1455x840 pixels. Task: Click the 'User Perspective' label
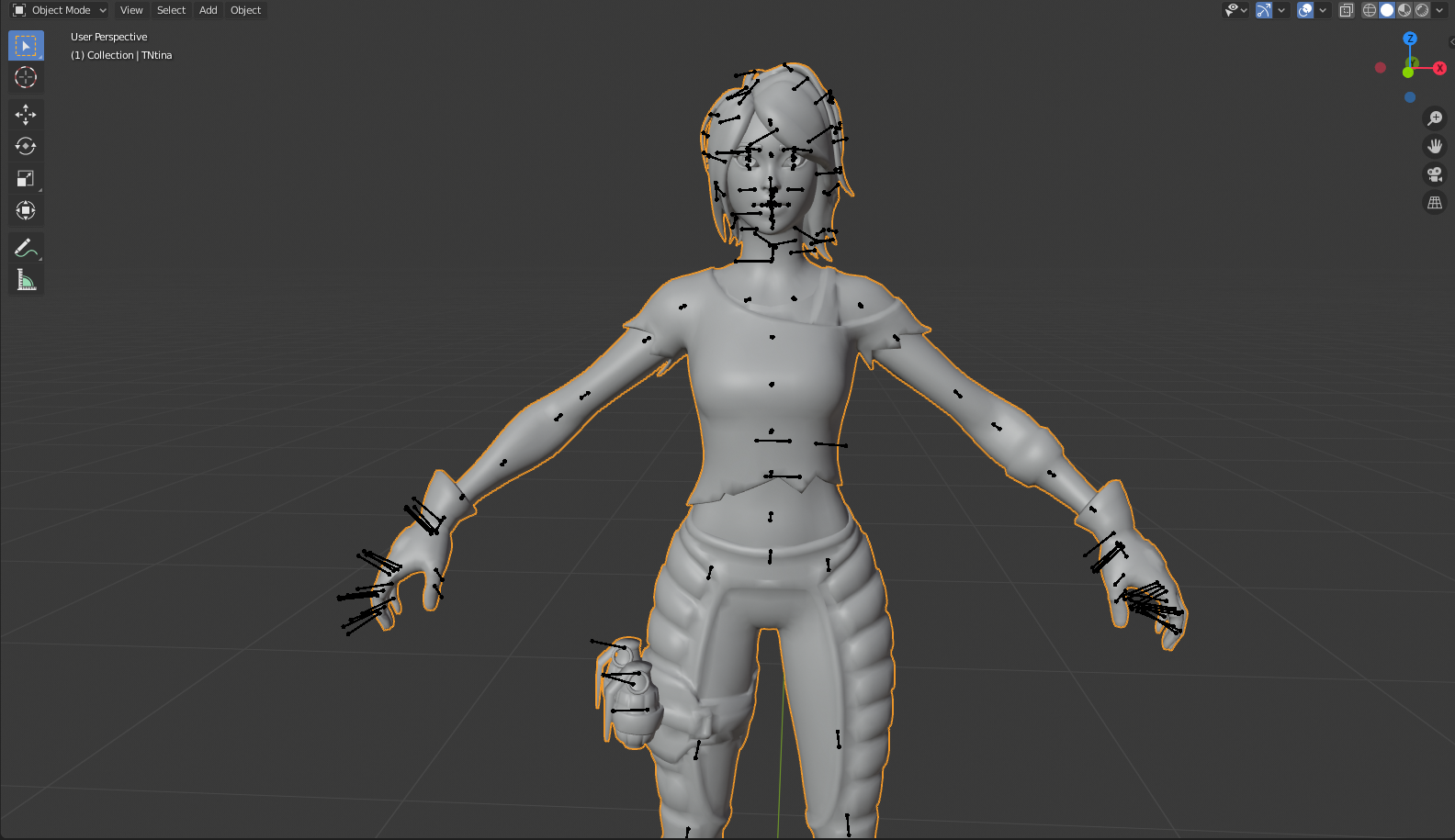[x=109, y=37]
